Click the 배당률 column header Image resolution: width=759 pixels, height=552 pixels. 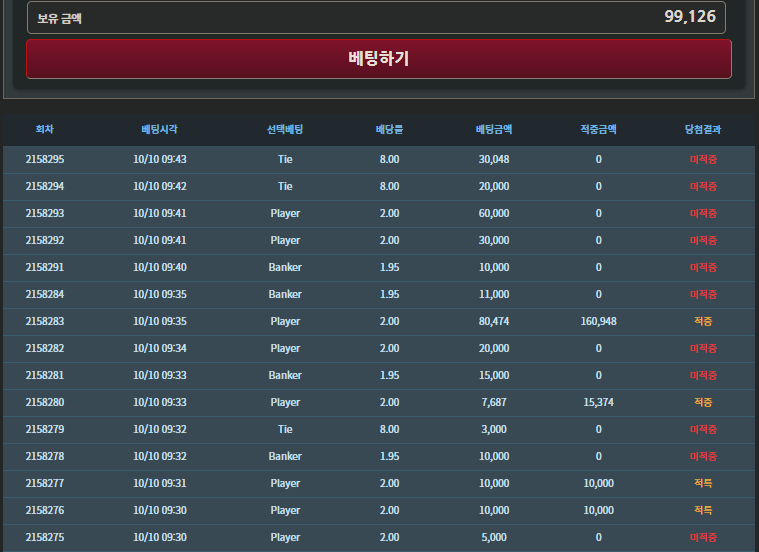pyautogui.click(x=390, y=129)
